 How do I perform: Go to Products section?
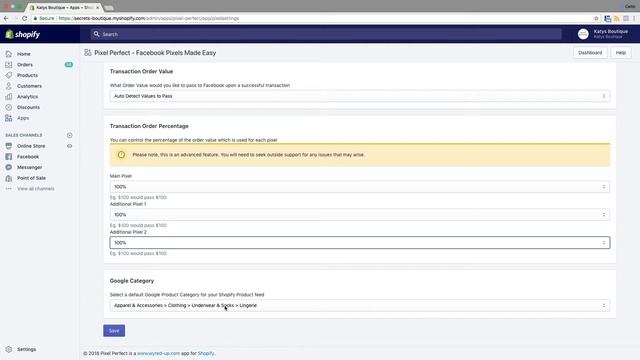pos(27,75)
